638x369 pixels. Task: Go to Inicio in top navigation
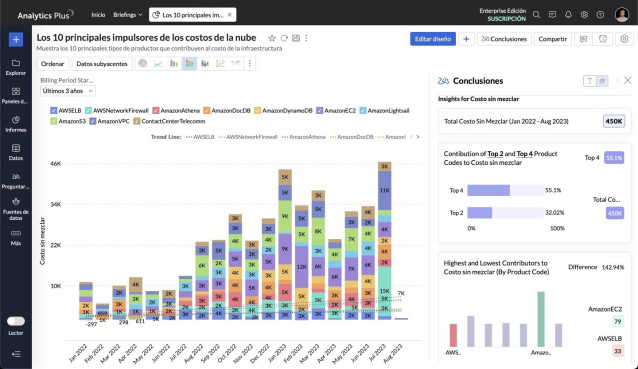click(98, 15)
